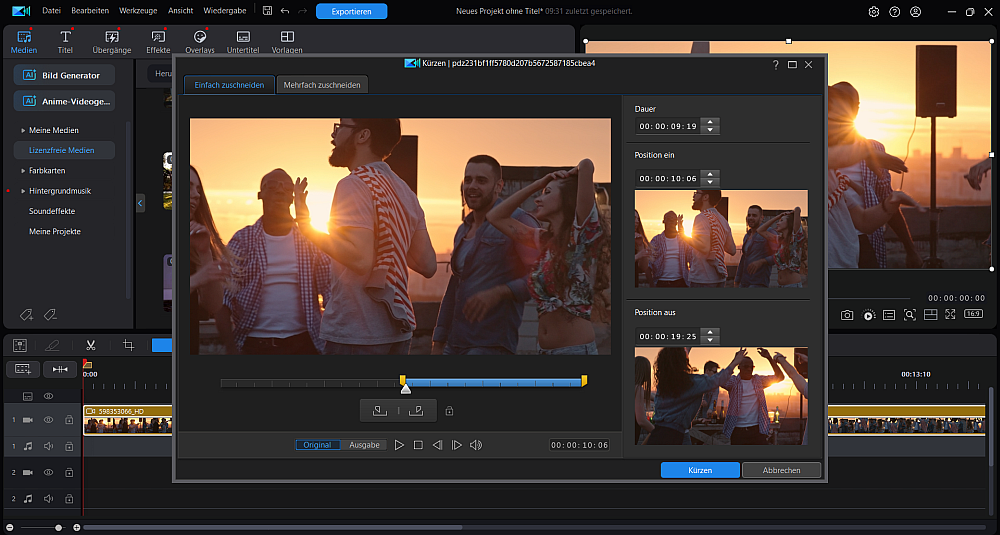Click the yellow mark-in handle on trim bar
1000x535 pixels.
(402, 380)
